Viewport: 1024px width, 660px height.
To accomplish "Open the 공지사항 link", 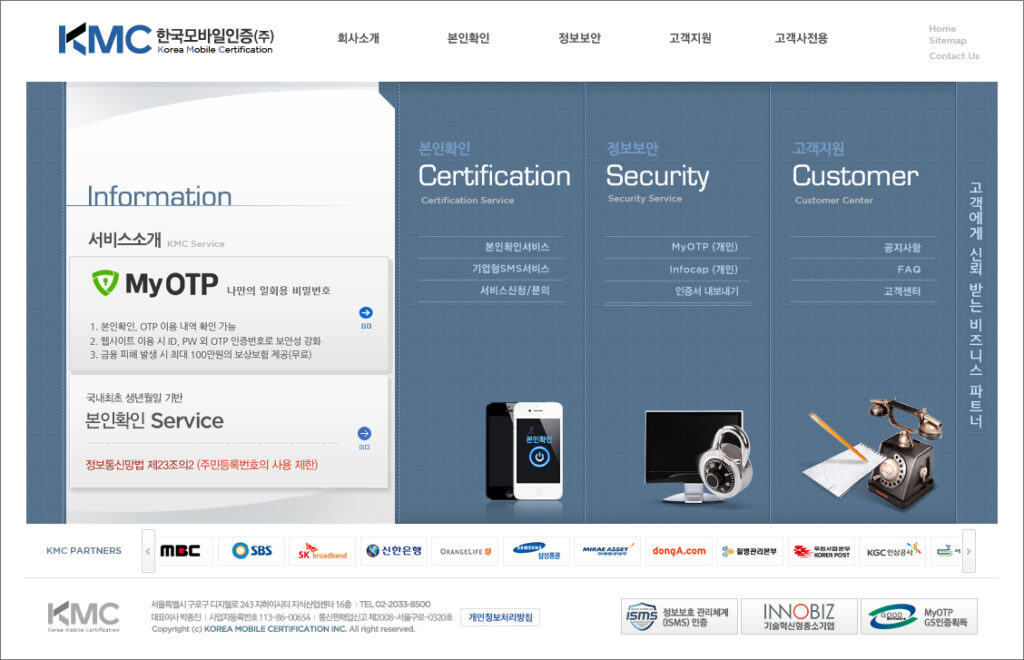I will (x=902, y=247).
